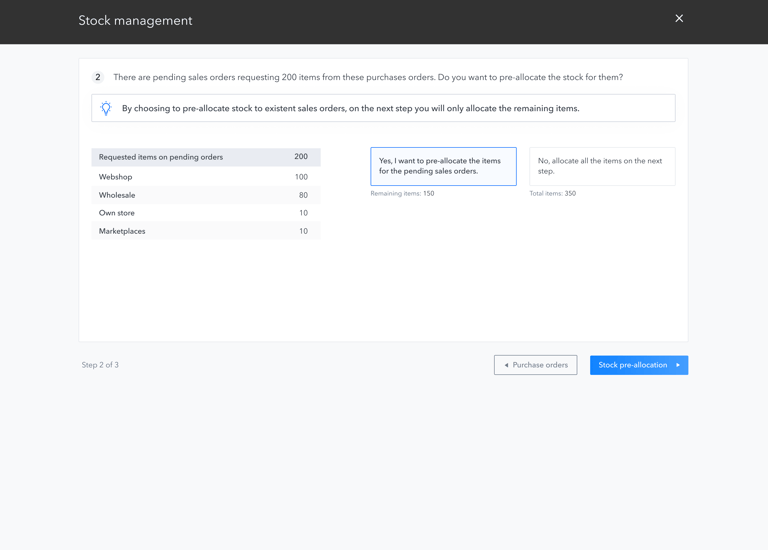Image resolution: width=768 pixels, height=550 pixels.
Task: Click the Requested items on pending orders header
Action: click(x=205, y=157)
